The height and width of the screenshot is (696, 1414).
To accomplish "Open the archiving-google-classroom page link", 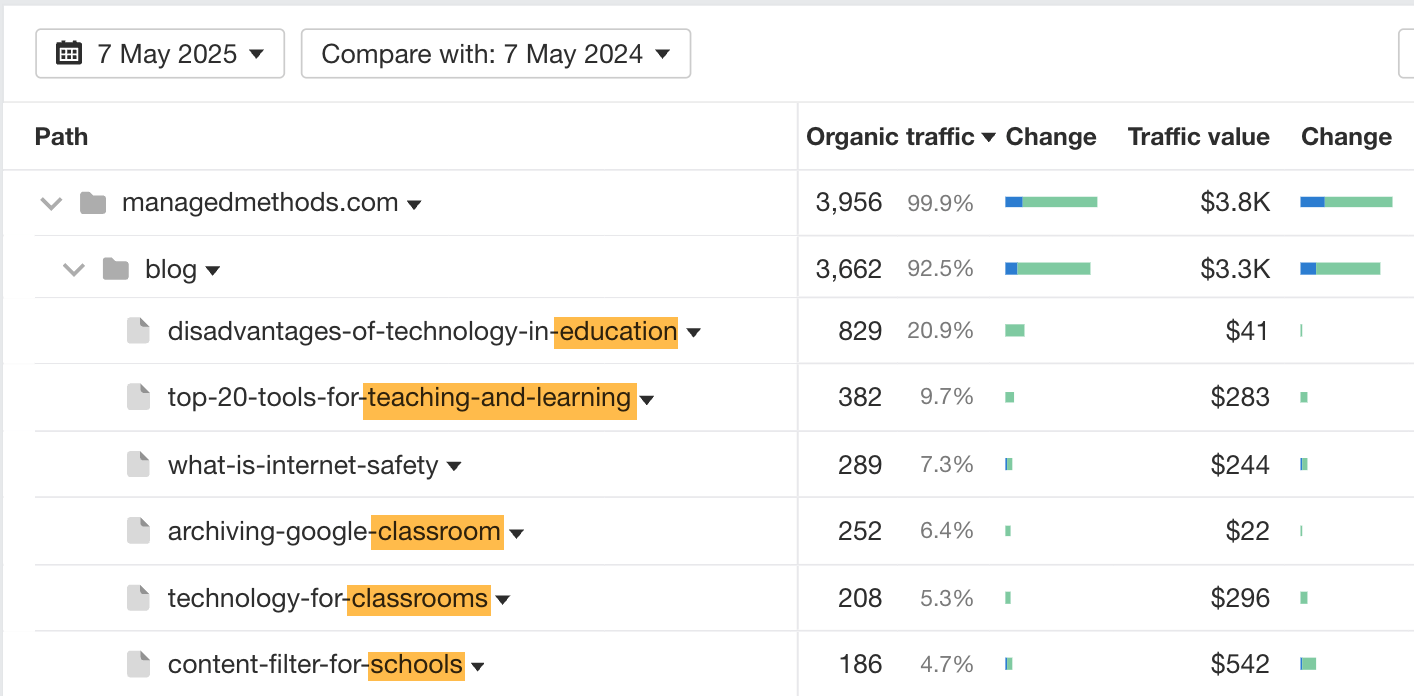I will [334, 531].
